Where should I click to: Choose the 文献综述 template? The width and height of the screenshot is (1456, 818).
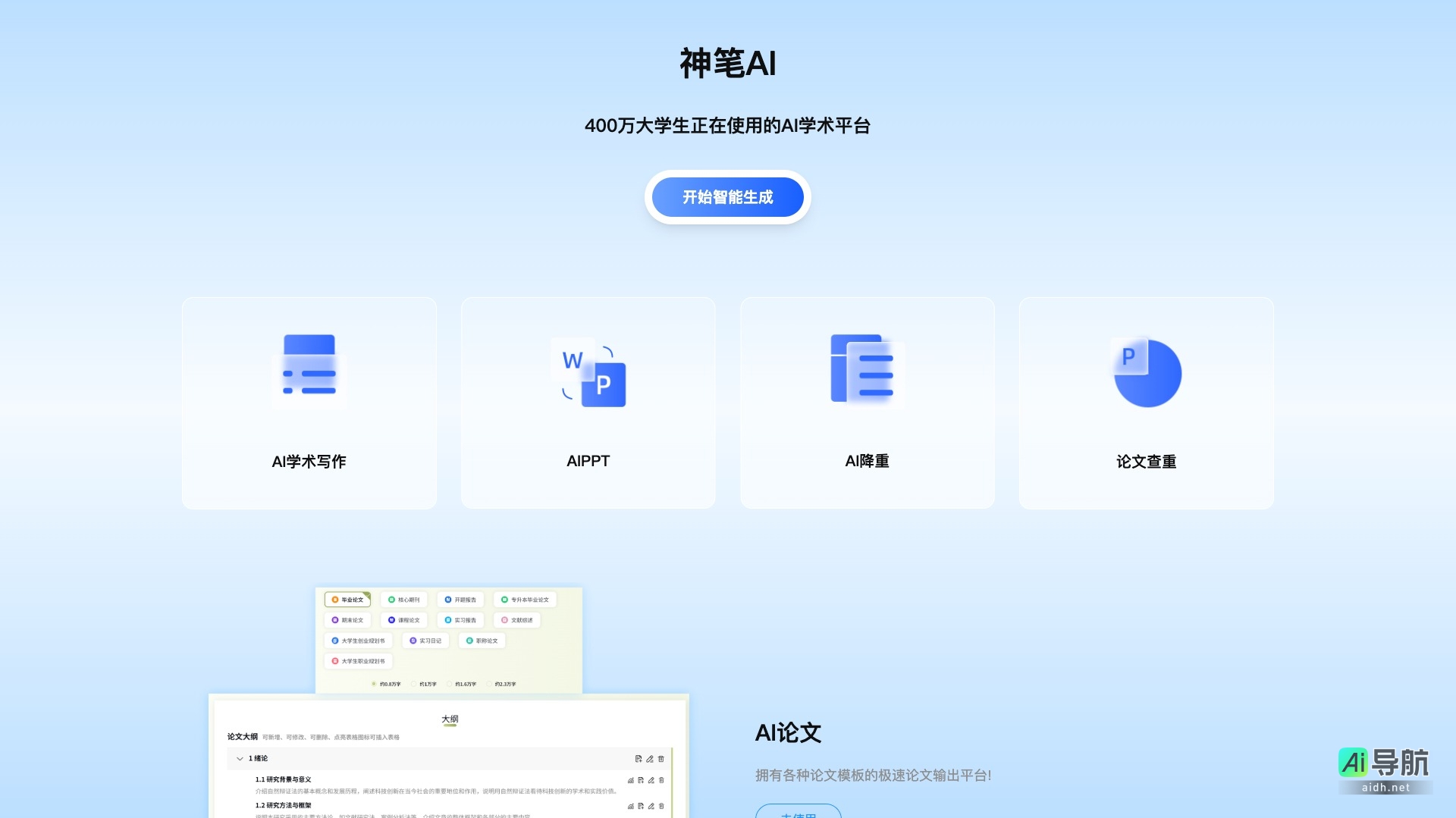[517, 620]
